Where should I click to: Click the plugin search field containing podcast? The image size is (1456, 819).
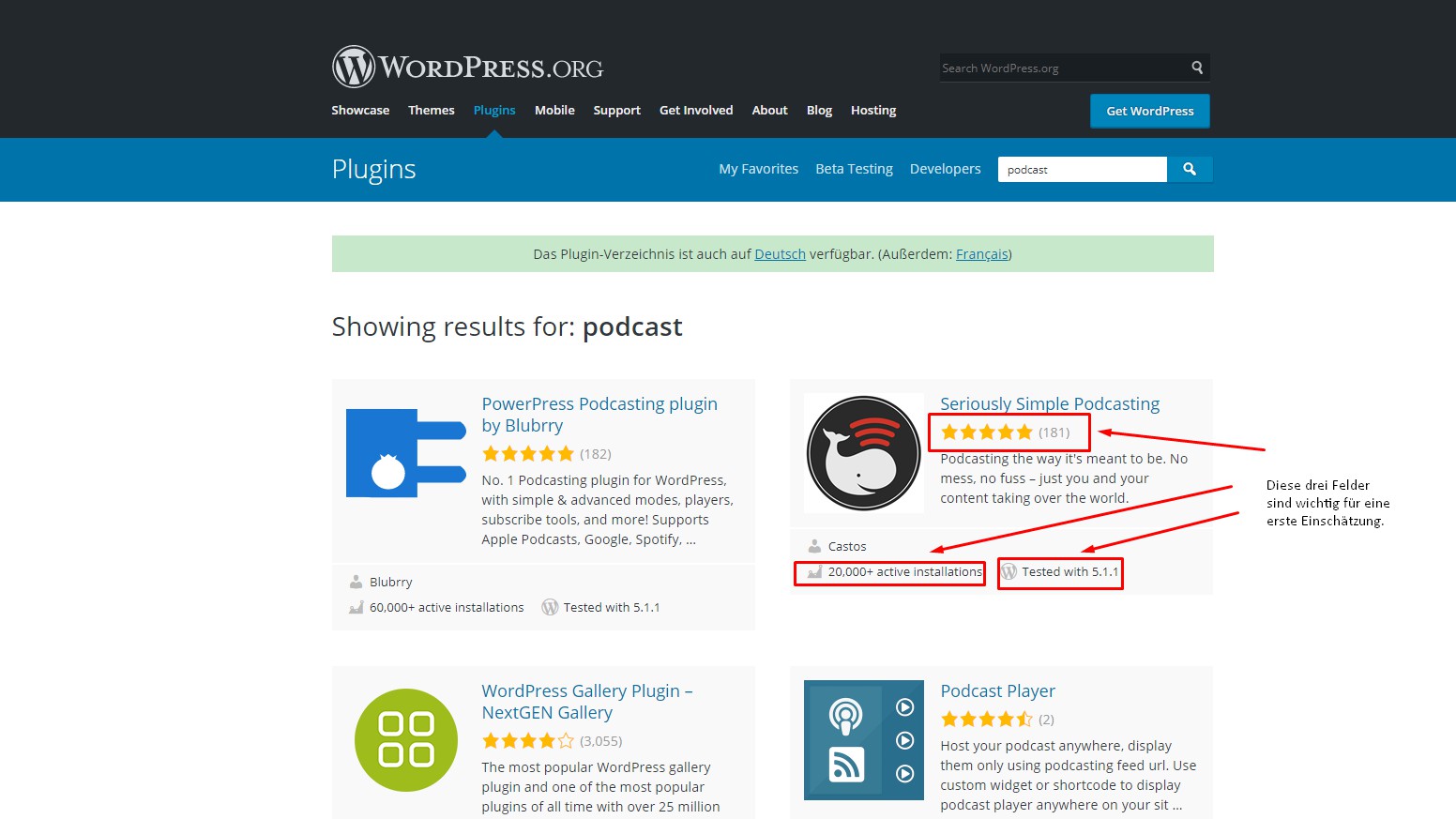coord(1082,170)
